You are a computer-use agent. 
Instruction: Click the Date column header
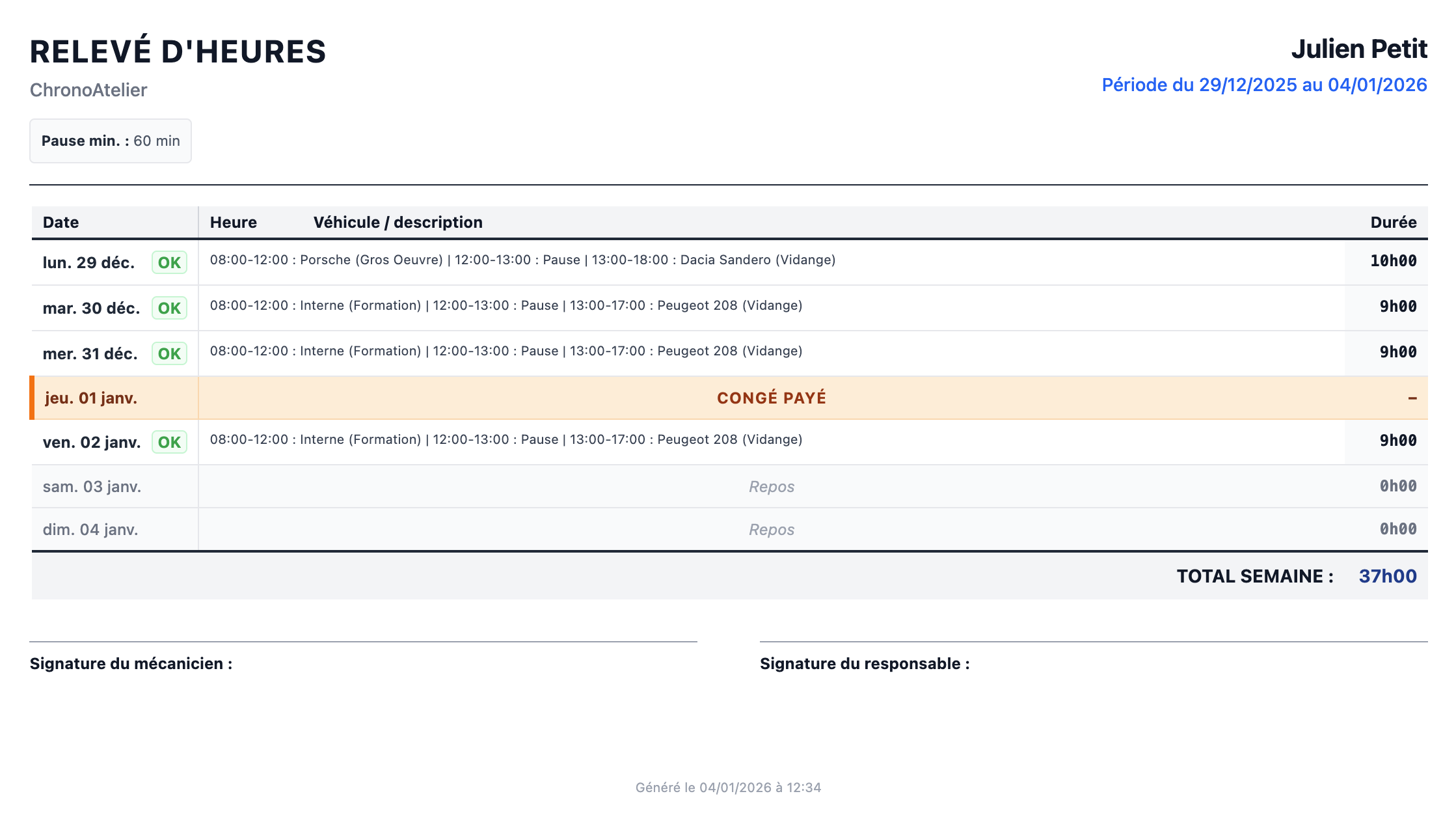click(61, 222)
